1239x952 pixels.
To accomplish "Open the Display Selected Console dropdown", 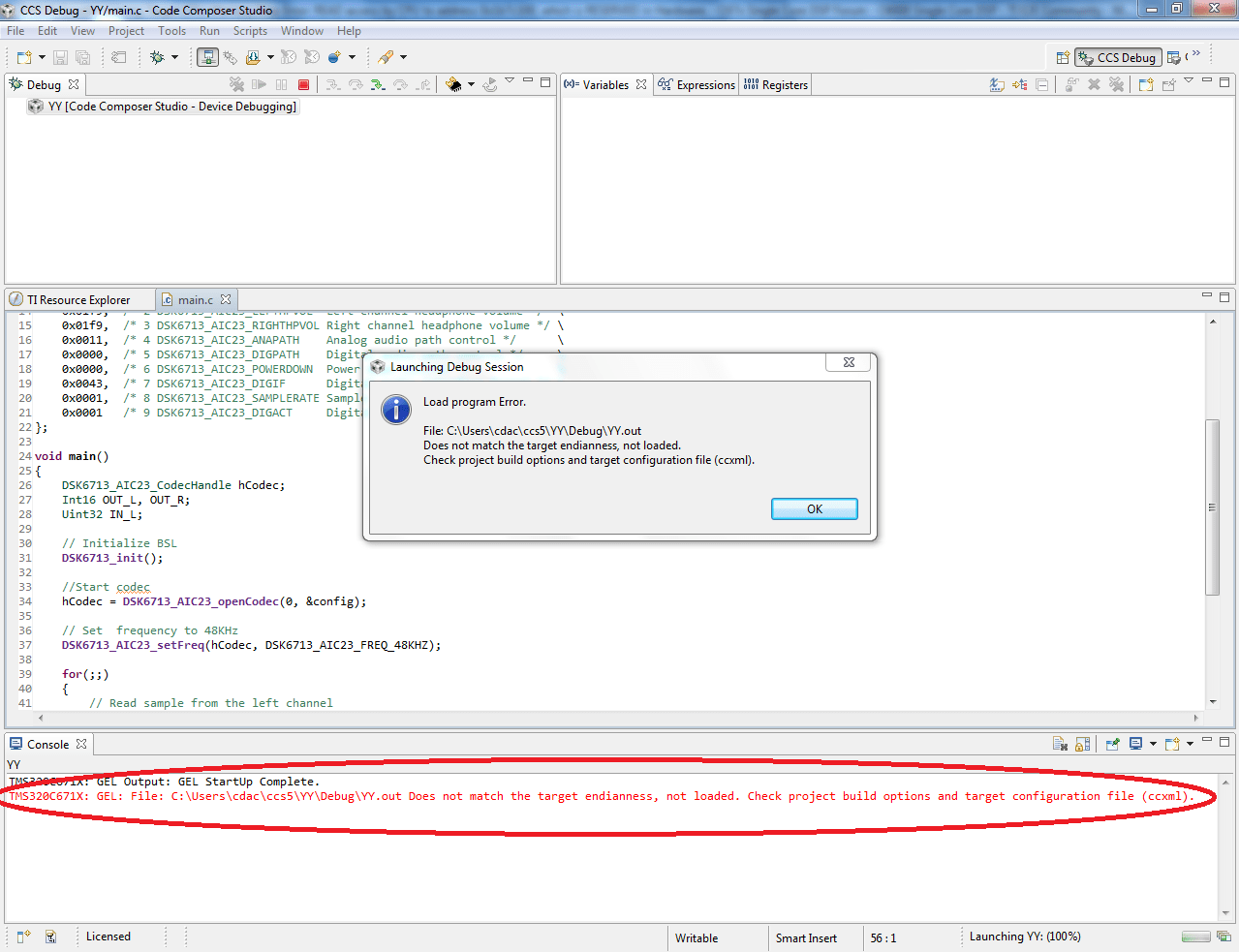I will click(1154, 744).
